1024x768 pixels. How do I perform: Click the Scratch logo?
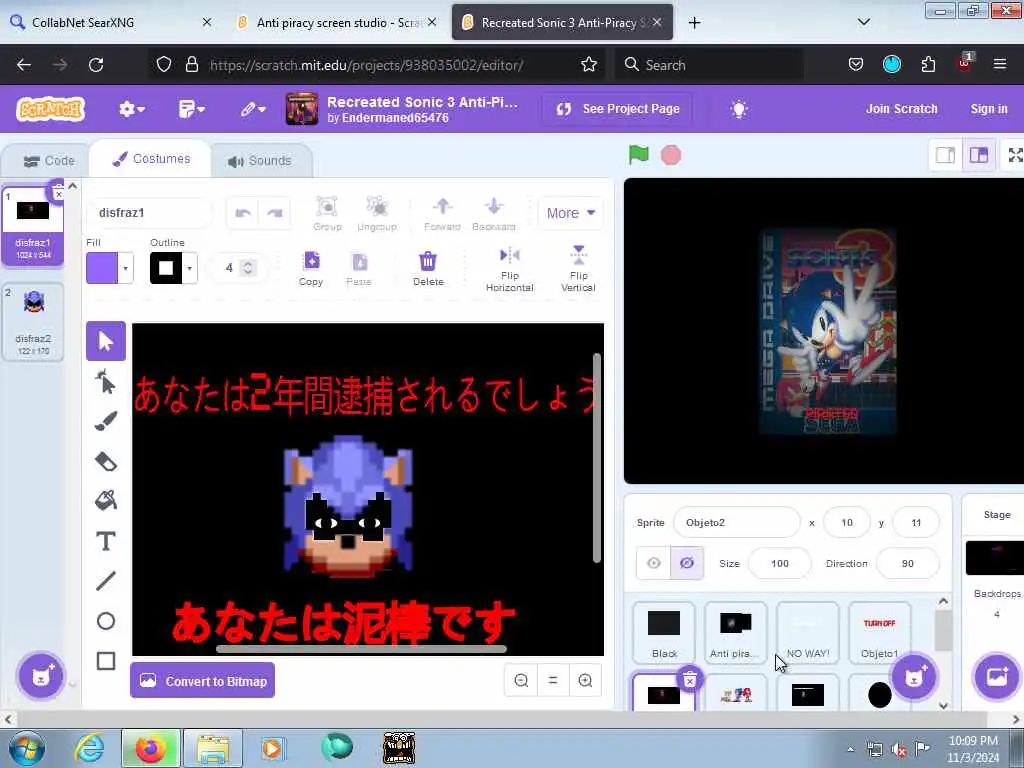pyautogui.click(x=50, y=109)
